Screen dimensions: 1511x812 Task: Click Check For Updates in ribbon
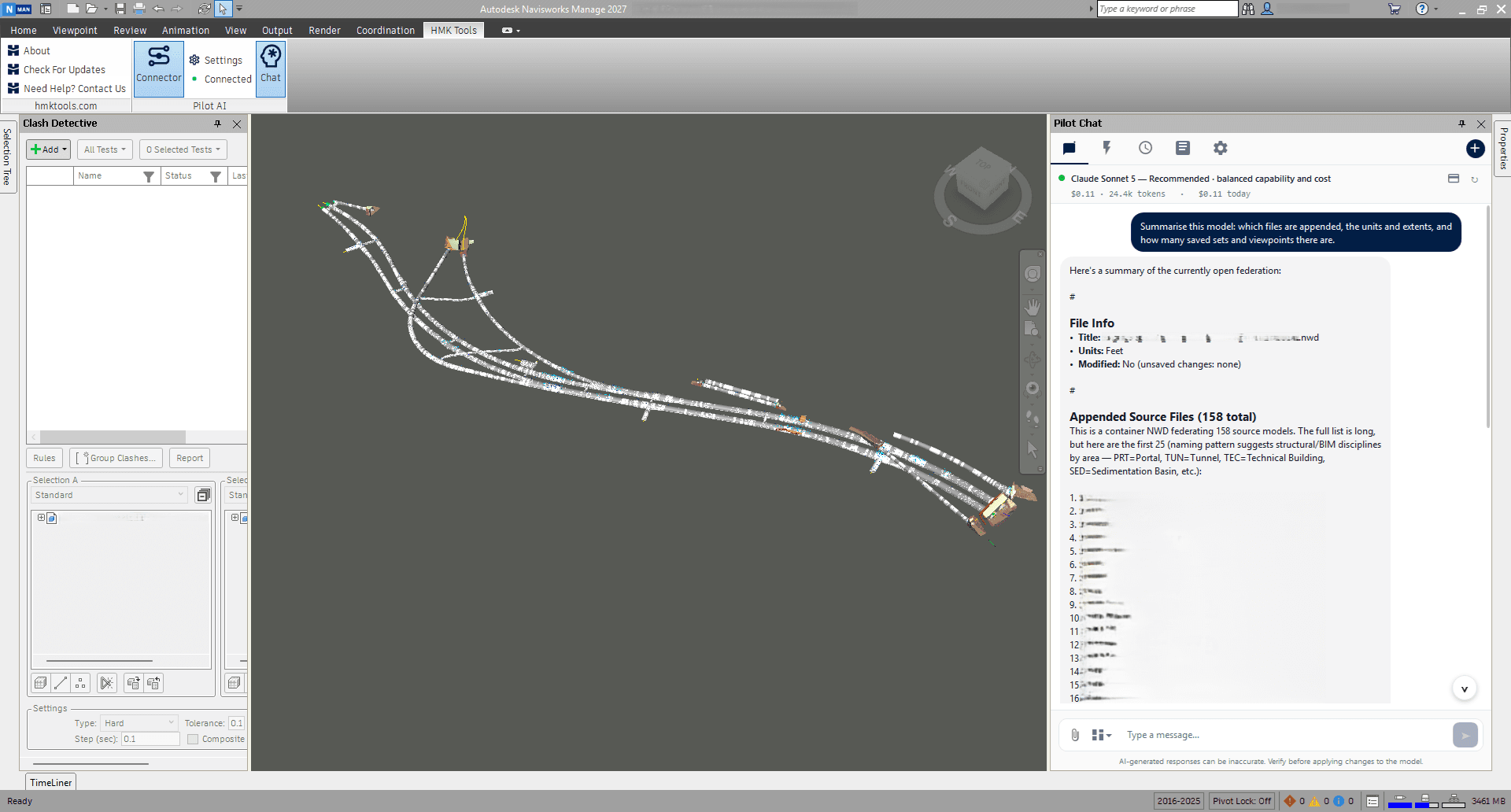pyautogui.click(x=56, y=69)
